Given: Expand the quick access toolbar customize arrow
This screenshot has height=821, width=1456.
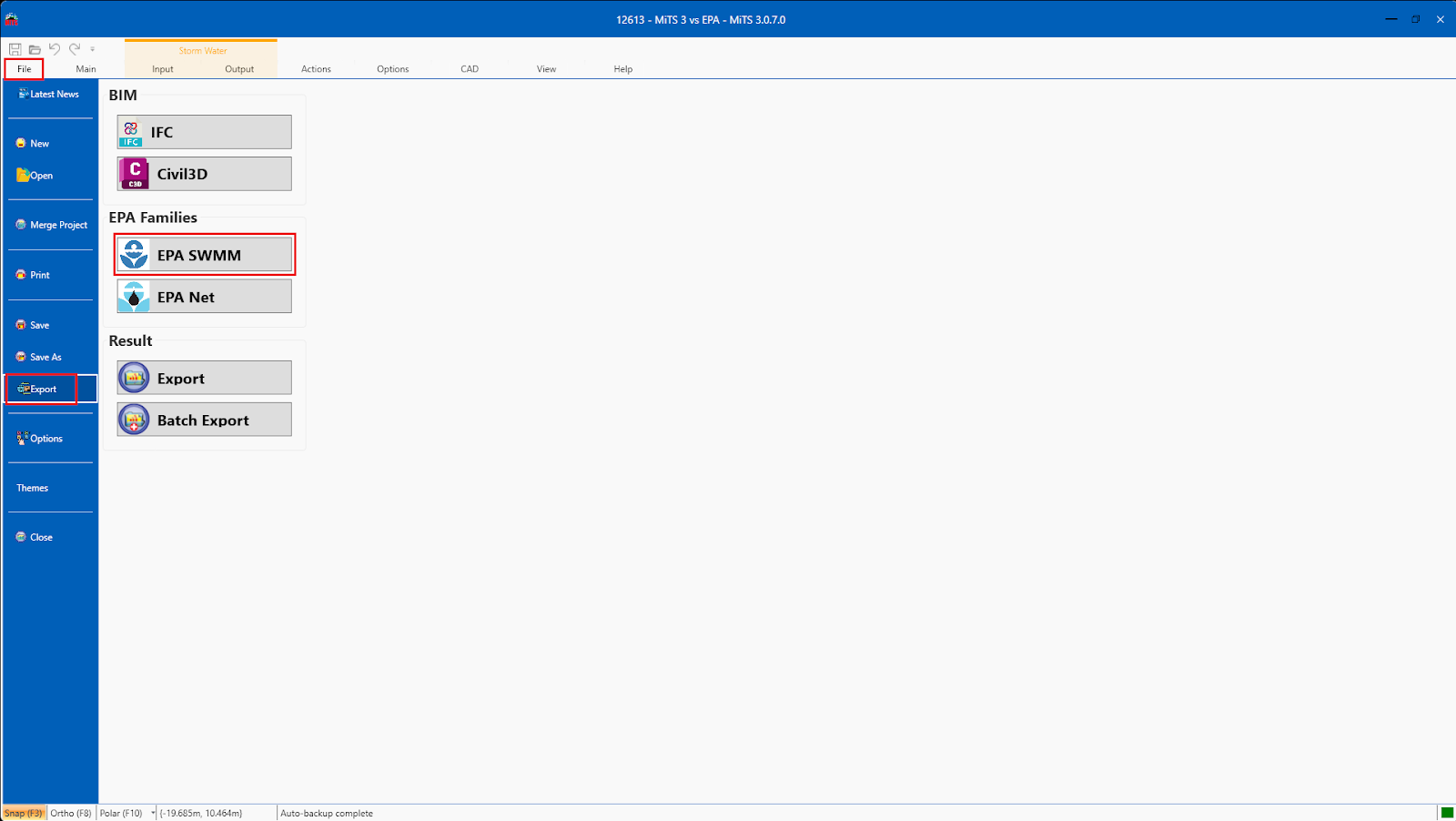Looking at the screenshot, I should [x=92, y=49].
